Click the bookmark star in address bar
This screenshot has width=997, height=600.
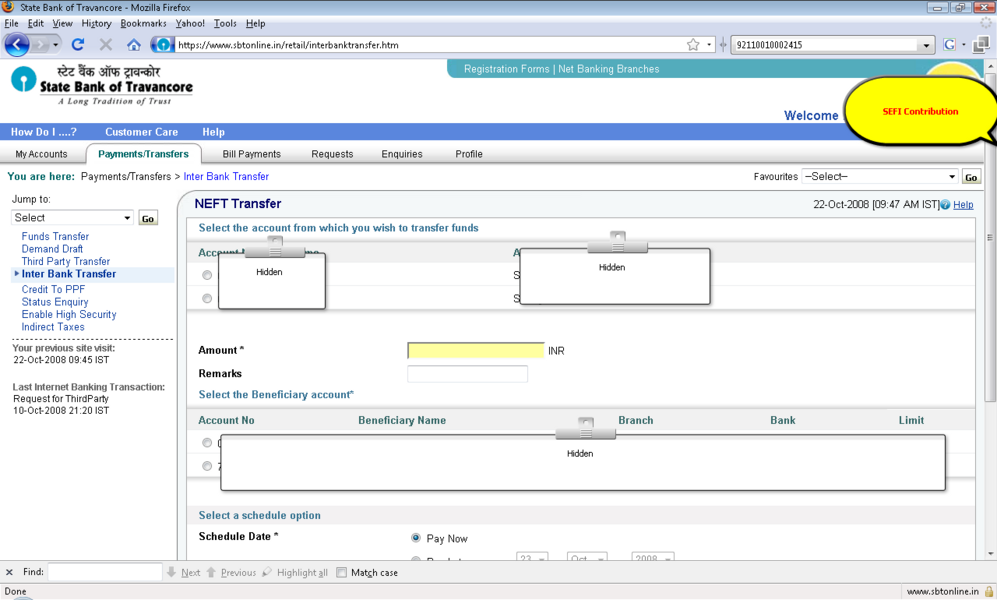[693, 45]
